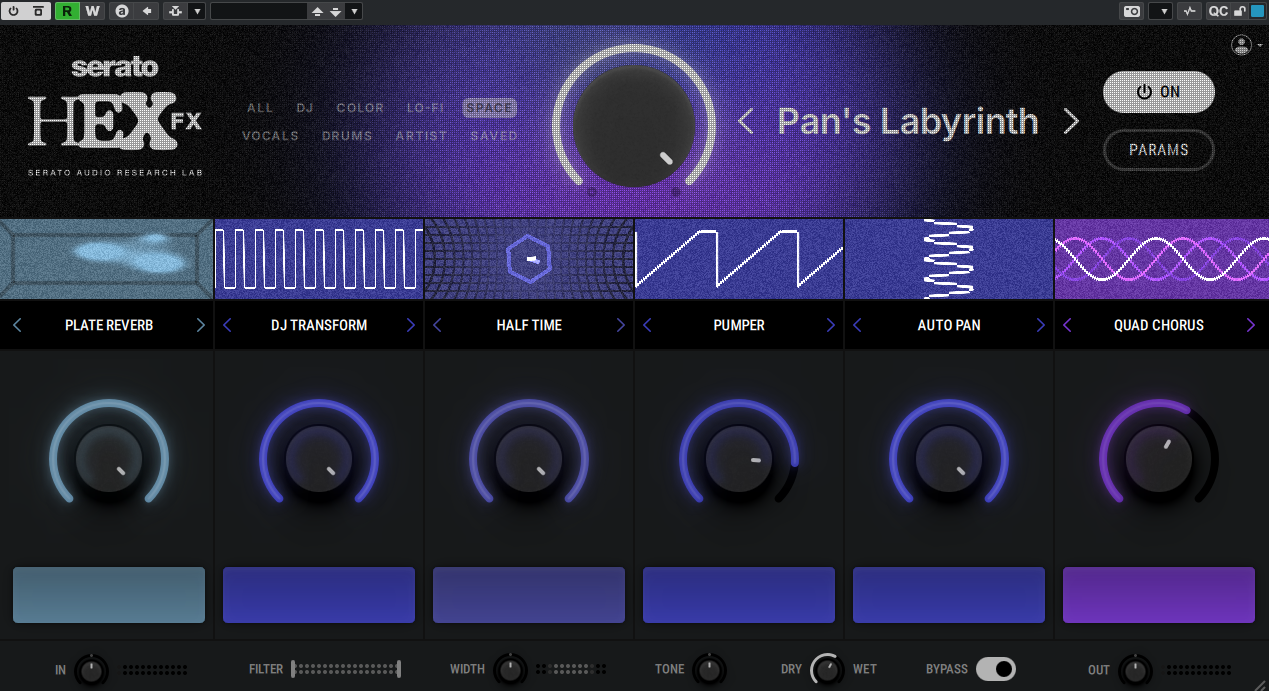Select the ARTIST preset category
This screenshot has width=1269, height=691.
tap(421, 136)
